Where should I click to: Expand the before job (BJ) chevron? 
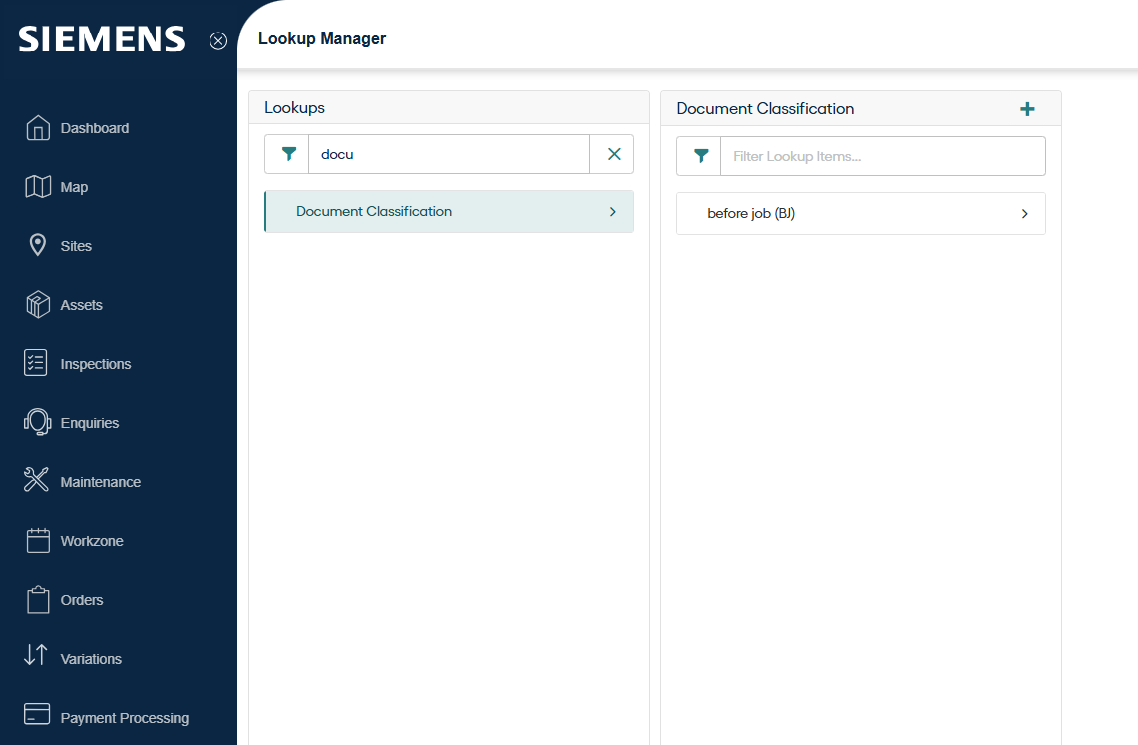pyautogui.click(x=1025, y=214)
